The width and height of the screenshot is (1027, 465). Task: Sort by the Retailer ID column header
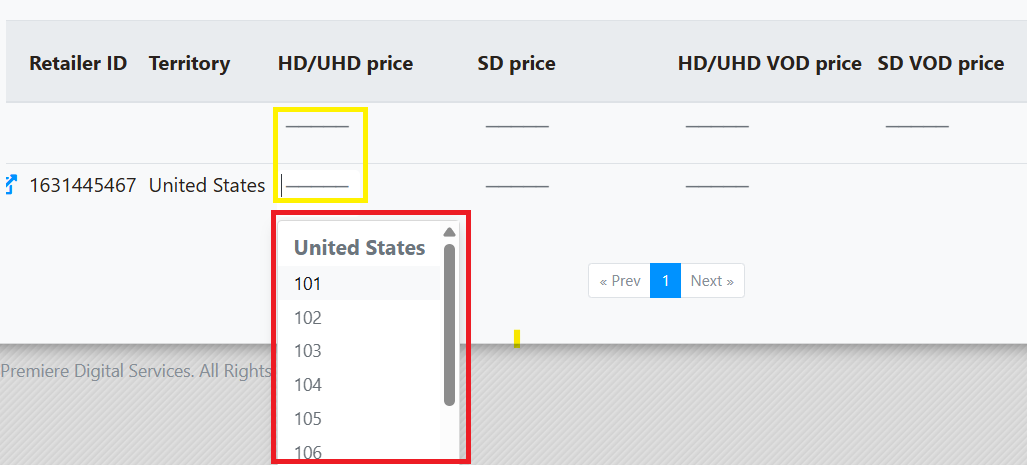click(78, 64)
